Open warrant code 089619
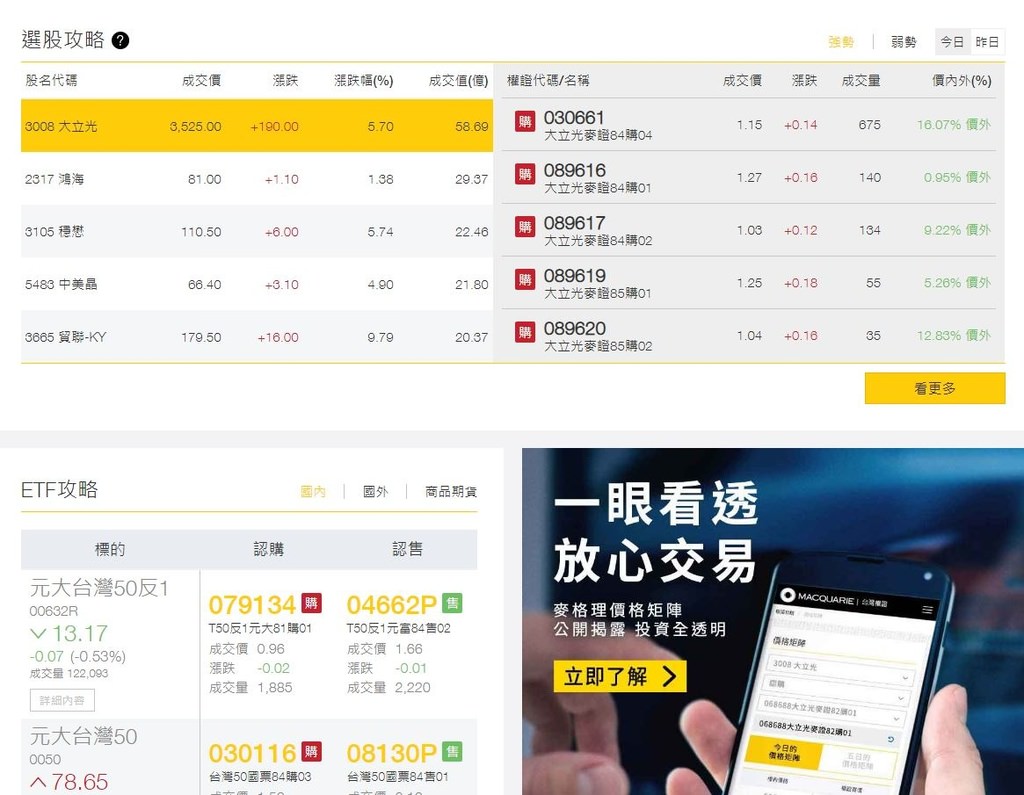 (574, 276)
